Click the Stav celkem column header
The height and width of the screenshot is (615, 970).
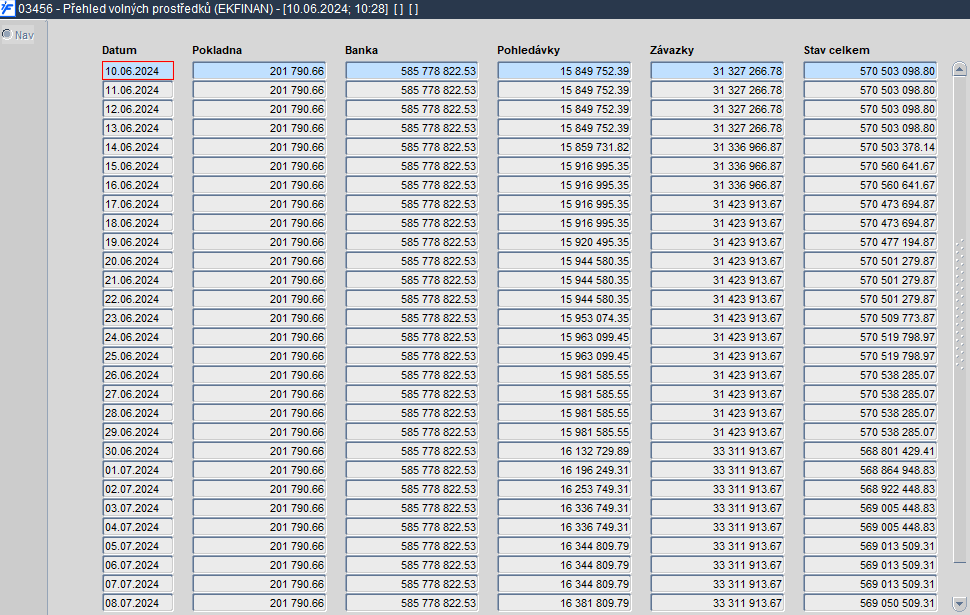836,50
